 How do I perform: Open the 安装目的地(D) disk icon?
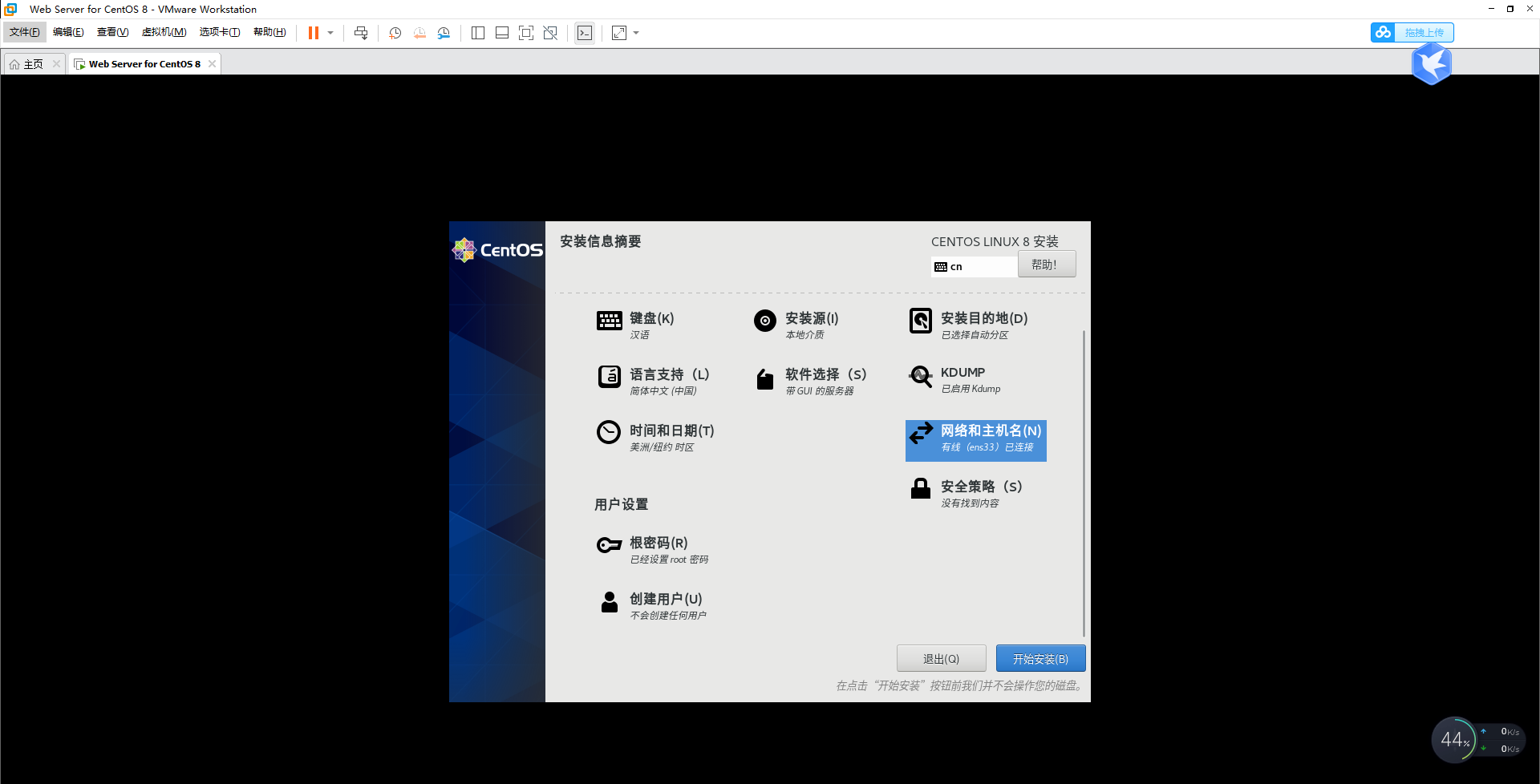(x=921, y=321)
